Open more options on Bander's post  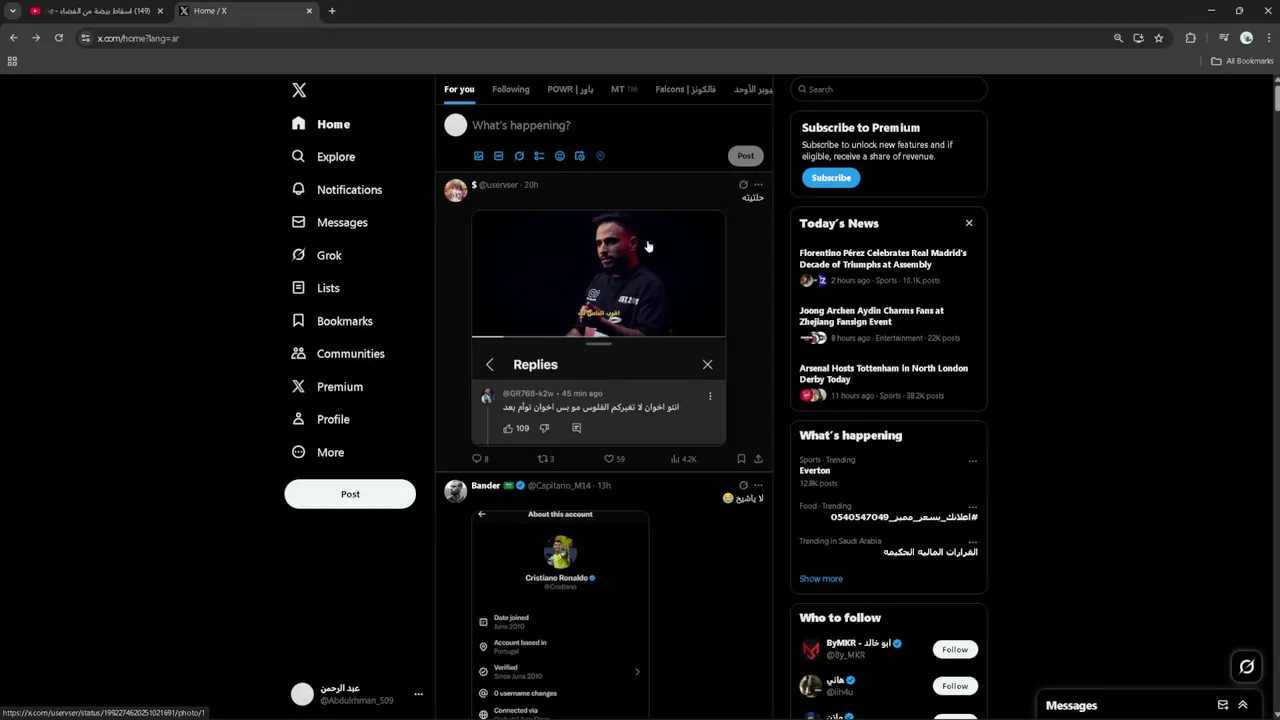[758, 485]
